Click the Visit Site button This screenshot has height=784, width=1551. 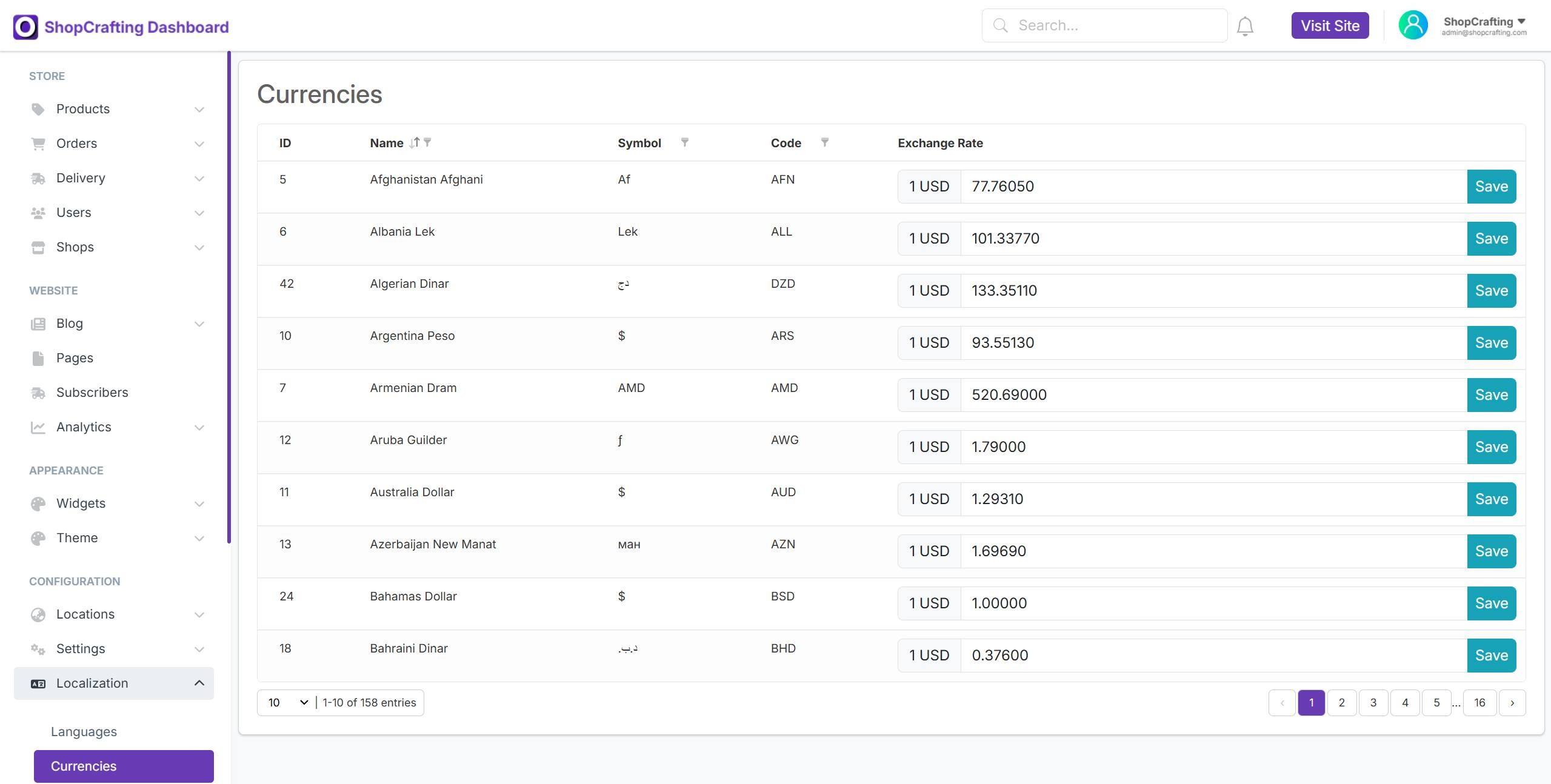coord(1330,25)
